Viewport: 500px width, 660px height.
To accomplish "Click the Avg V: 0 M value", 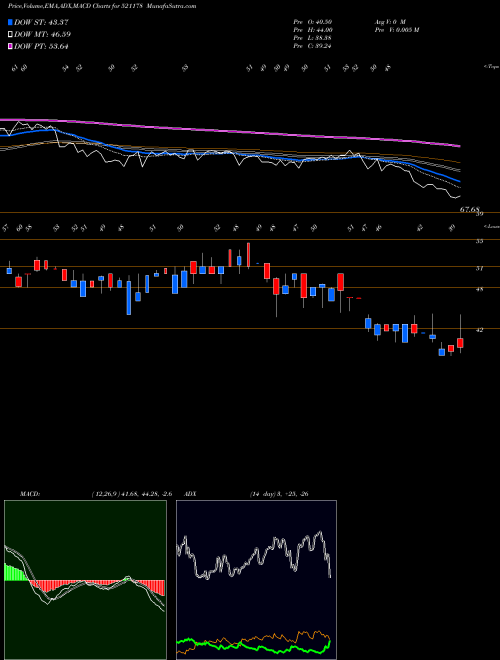I will click(389, 21).
